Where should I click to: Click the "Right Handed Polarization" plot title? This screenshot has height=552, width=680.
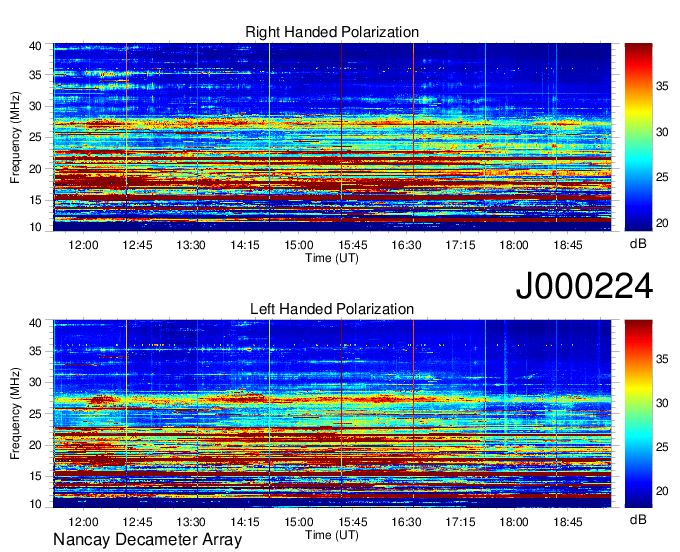tap(332, 32)
